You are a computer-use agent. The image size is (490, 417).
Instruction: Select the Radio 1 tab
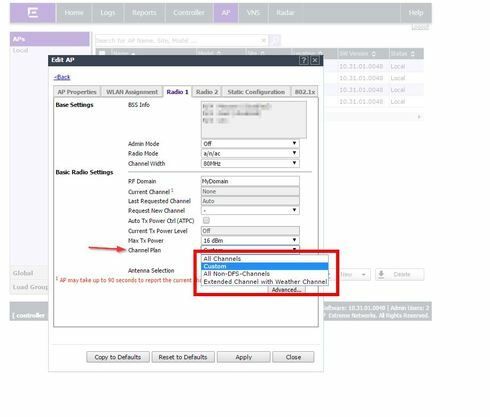[177, 92]
